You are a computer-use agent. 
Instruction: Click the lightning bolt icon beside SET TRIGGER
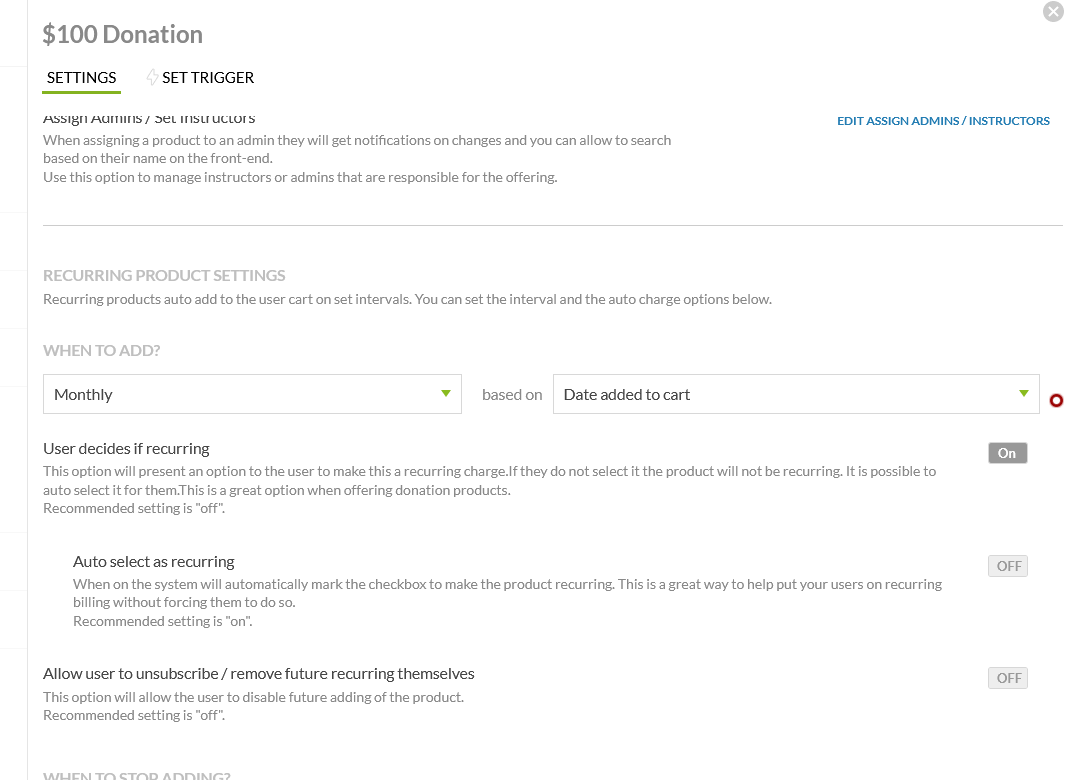tap(152, 77)
